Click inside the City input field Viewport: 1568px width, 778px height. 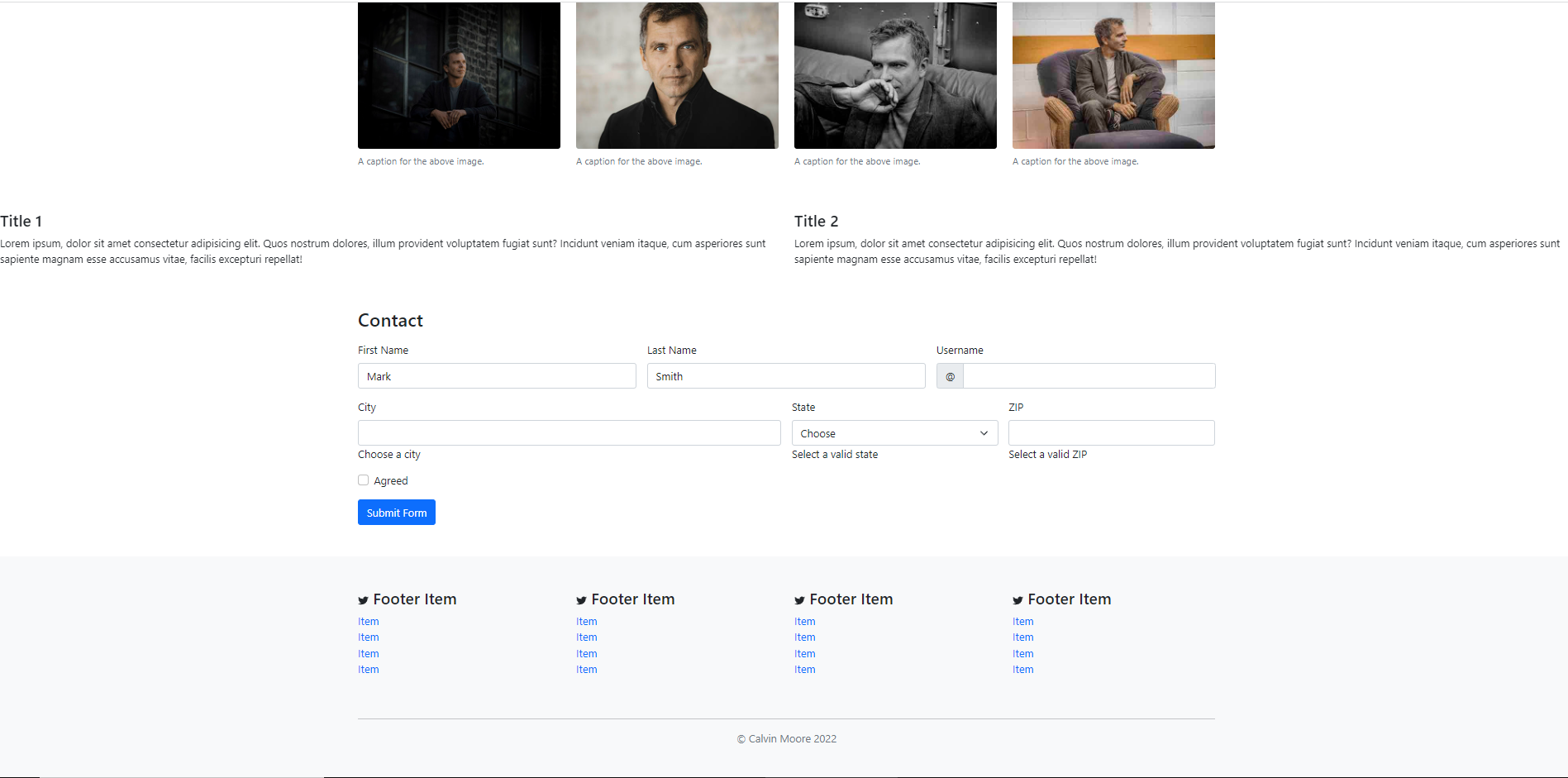(569, 432)
